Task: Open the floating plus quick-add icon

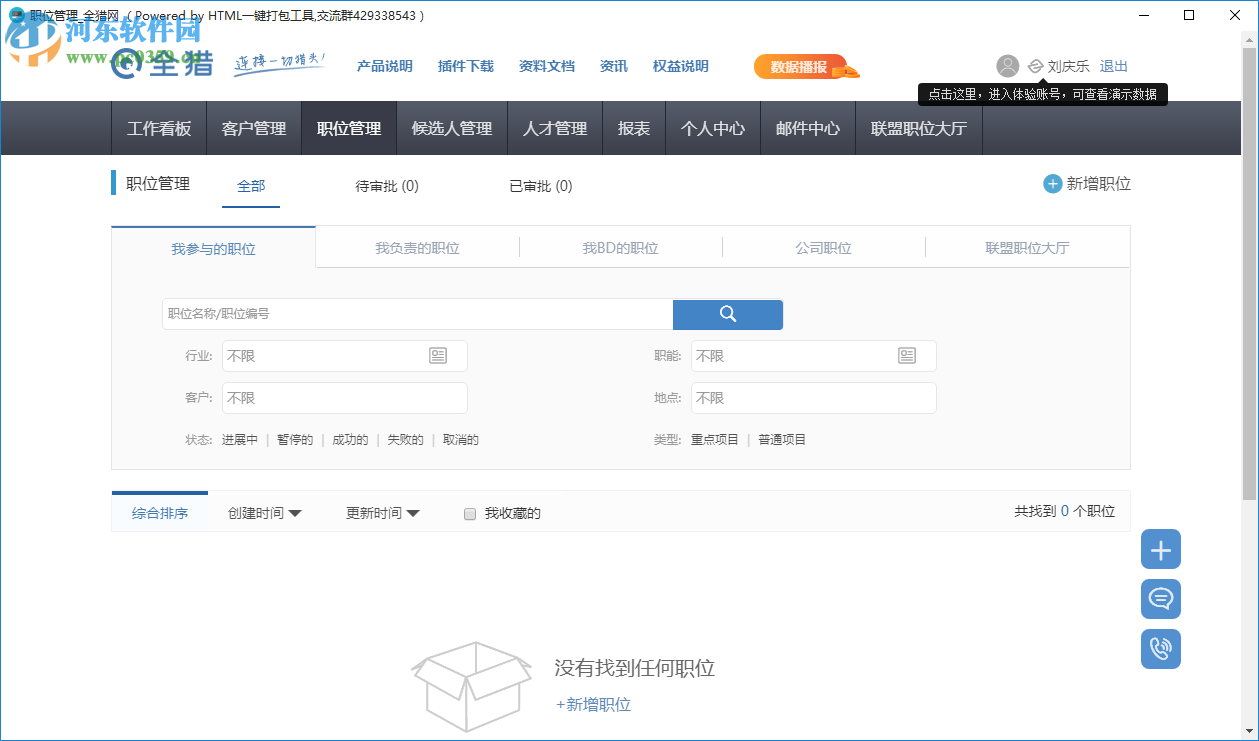Action: coord(1160,549)
